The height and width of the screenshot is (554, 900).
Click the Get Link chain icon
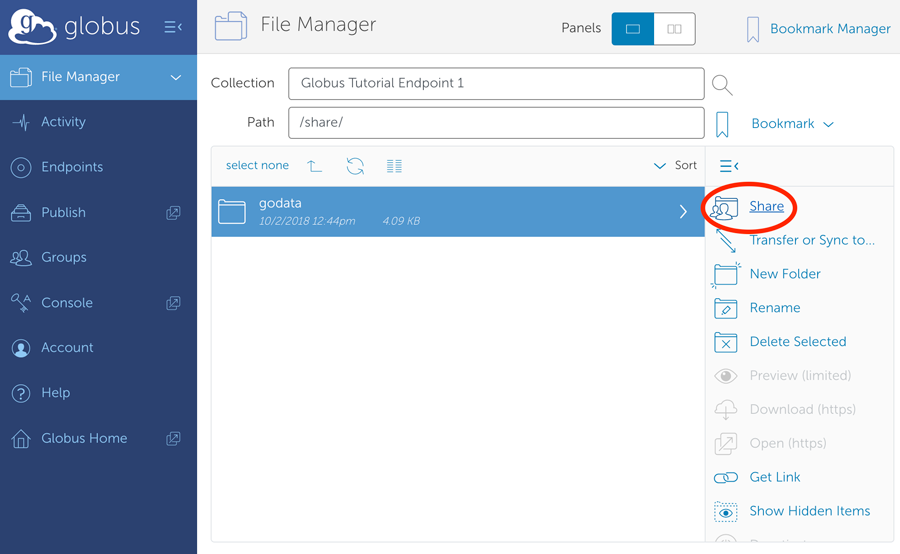726,478
